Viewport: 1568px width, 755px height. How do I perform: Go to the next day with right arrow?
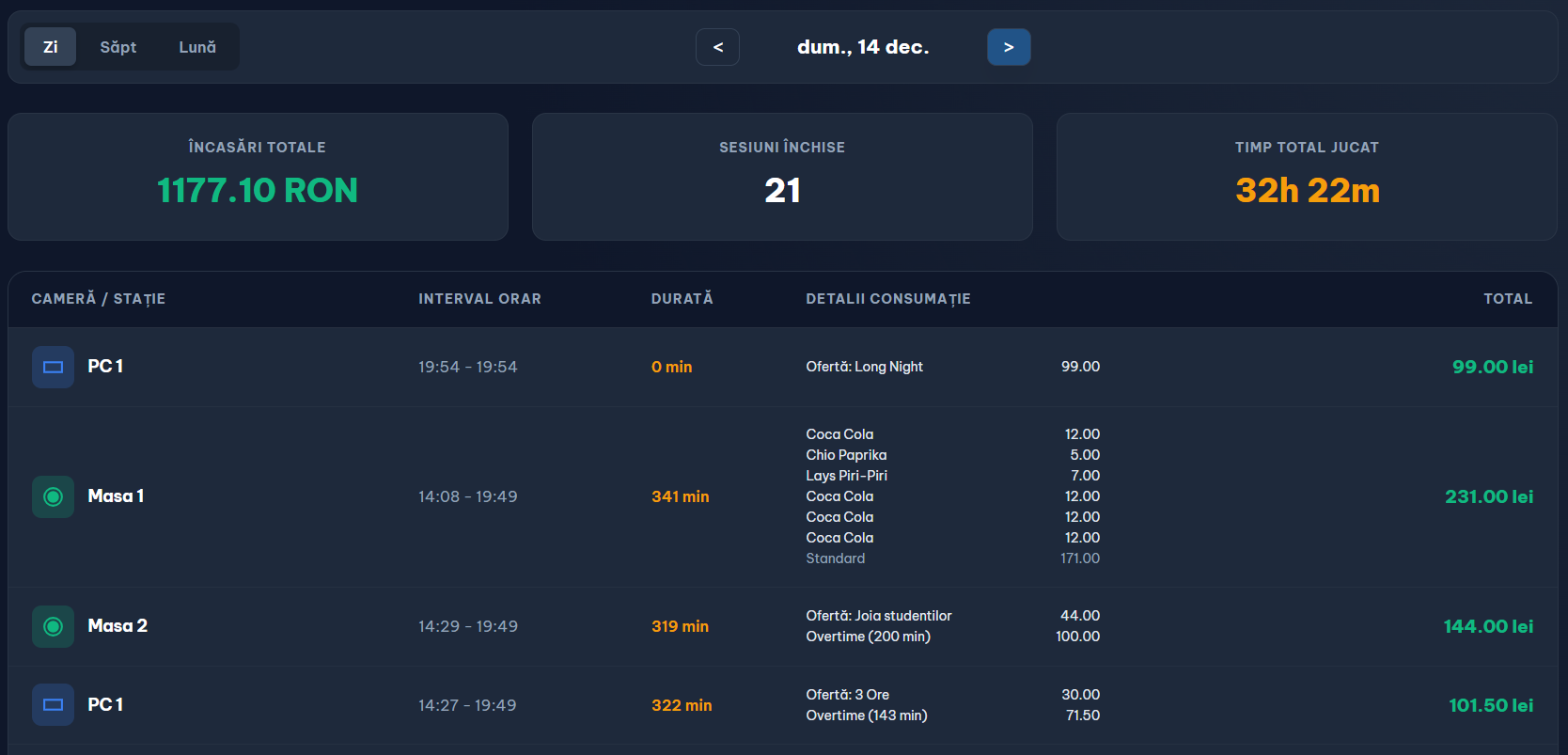click(1009, 47)
